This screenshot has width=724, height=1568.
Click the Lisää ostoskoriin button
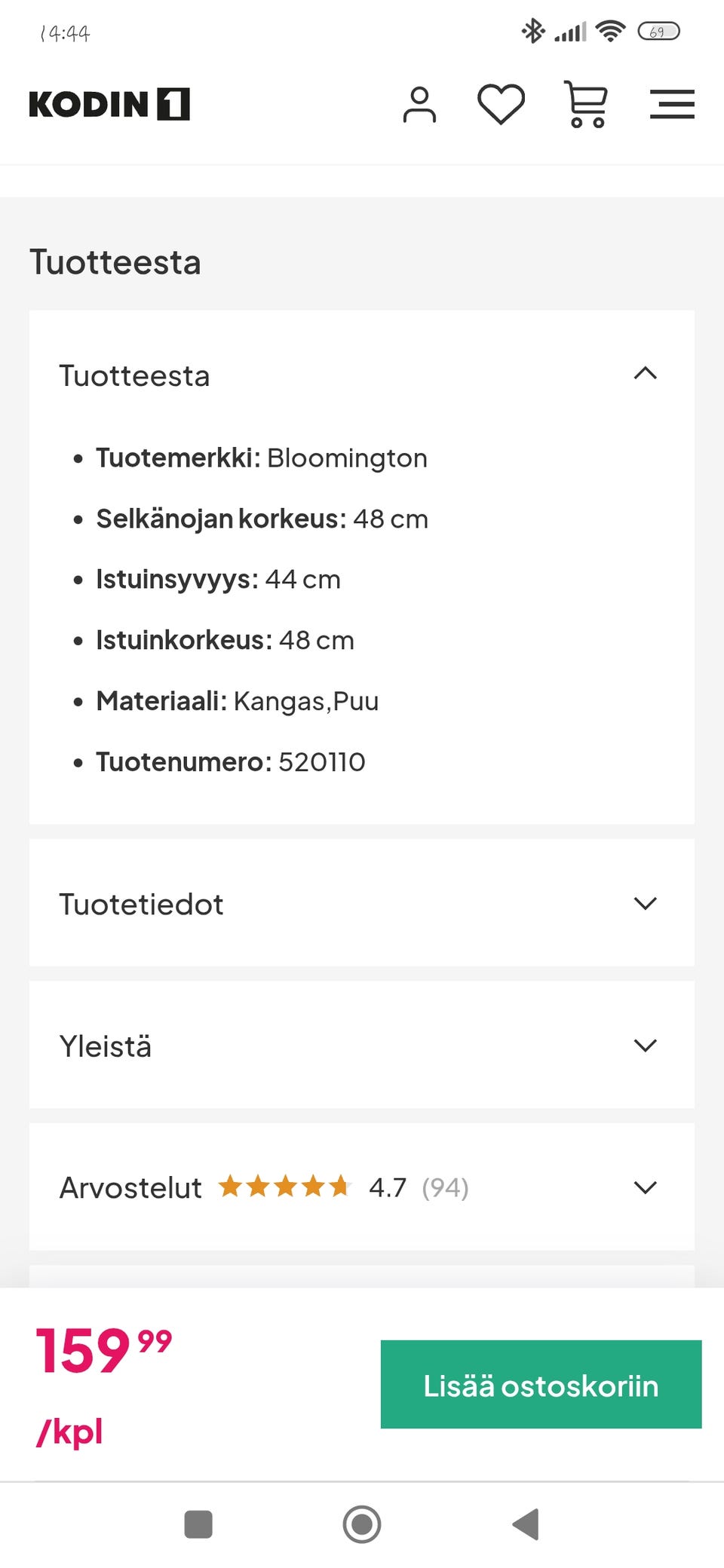541,1384
